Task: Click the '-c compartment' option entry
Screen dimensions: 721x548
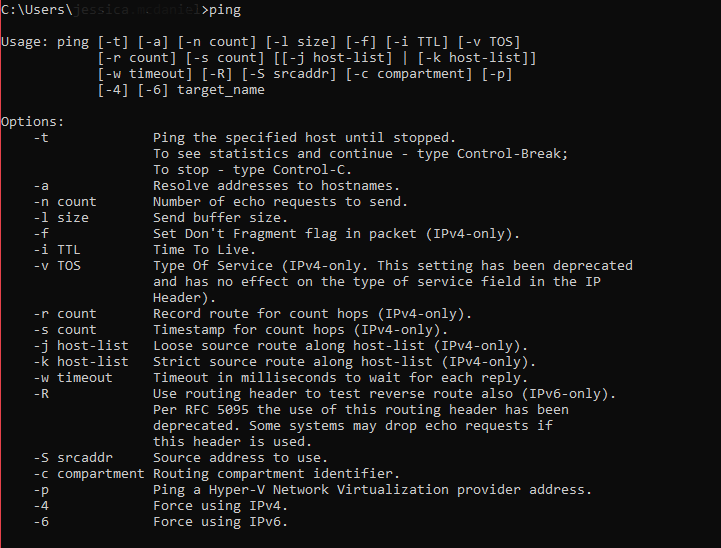Action: click(x=89, y=474)
